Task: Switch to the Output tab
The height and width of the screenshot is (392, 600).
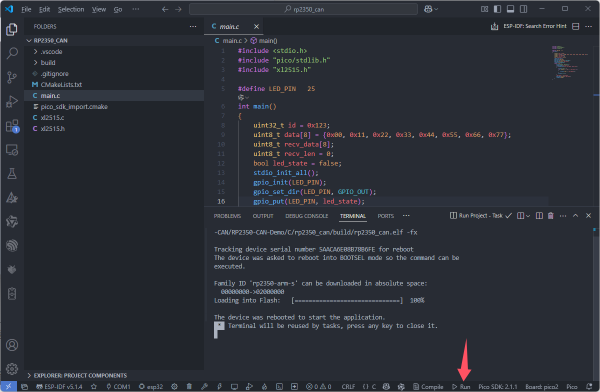Action: click(263, 216)
